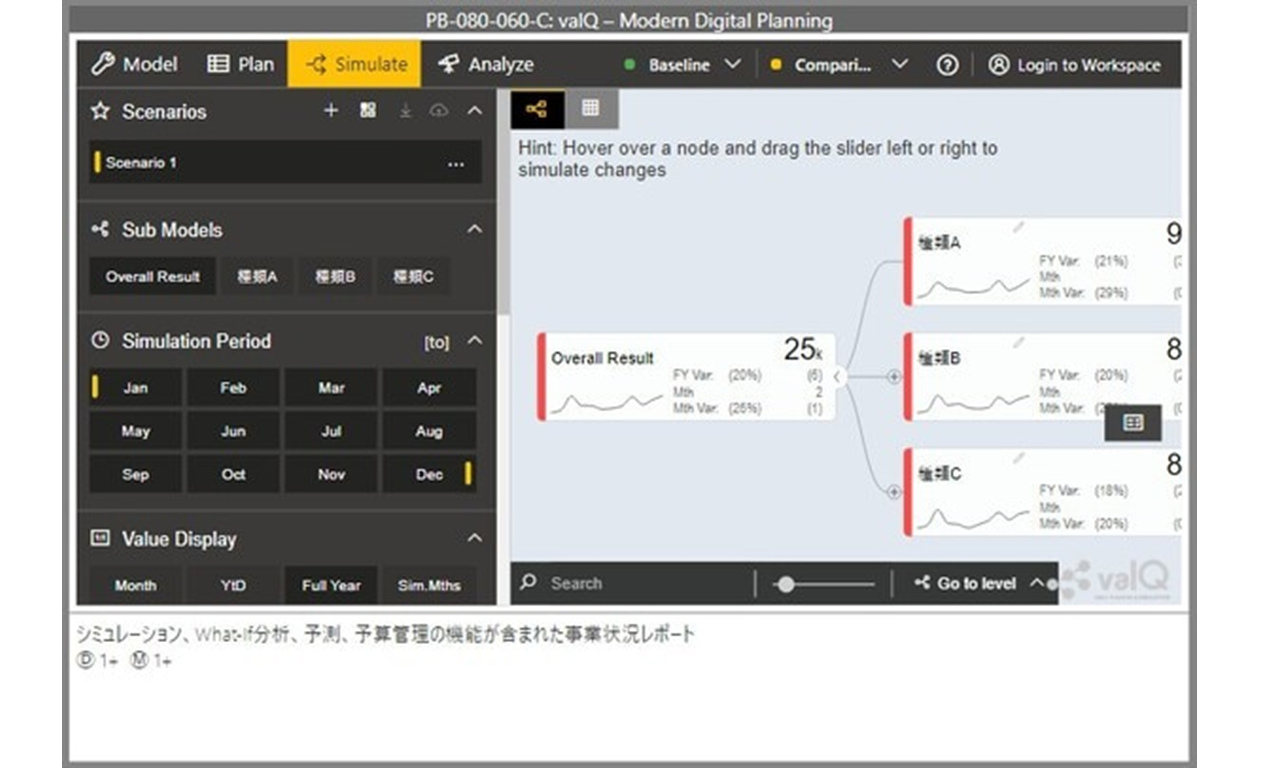Open the Model tab
The width and height of the screenshot is (1280, 768).
pyautogui.click(x=134, y=64)
